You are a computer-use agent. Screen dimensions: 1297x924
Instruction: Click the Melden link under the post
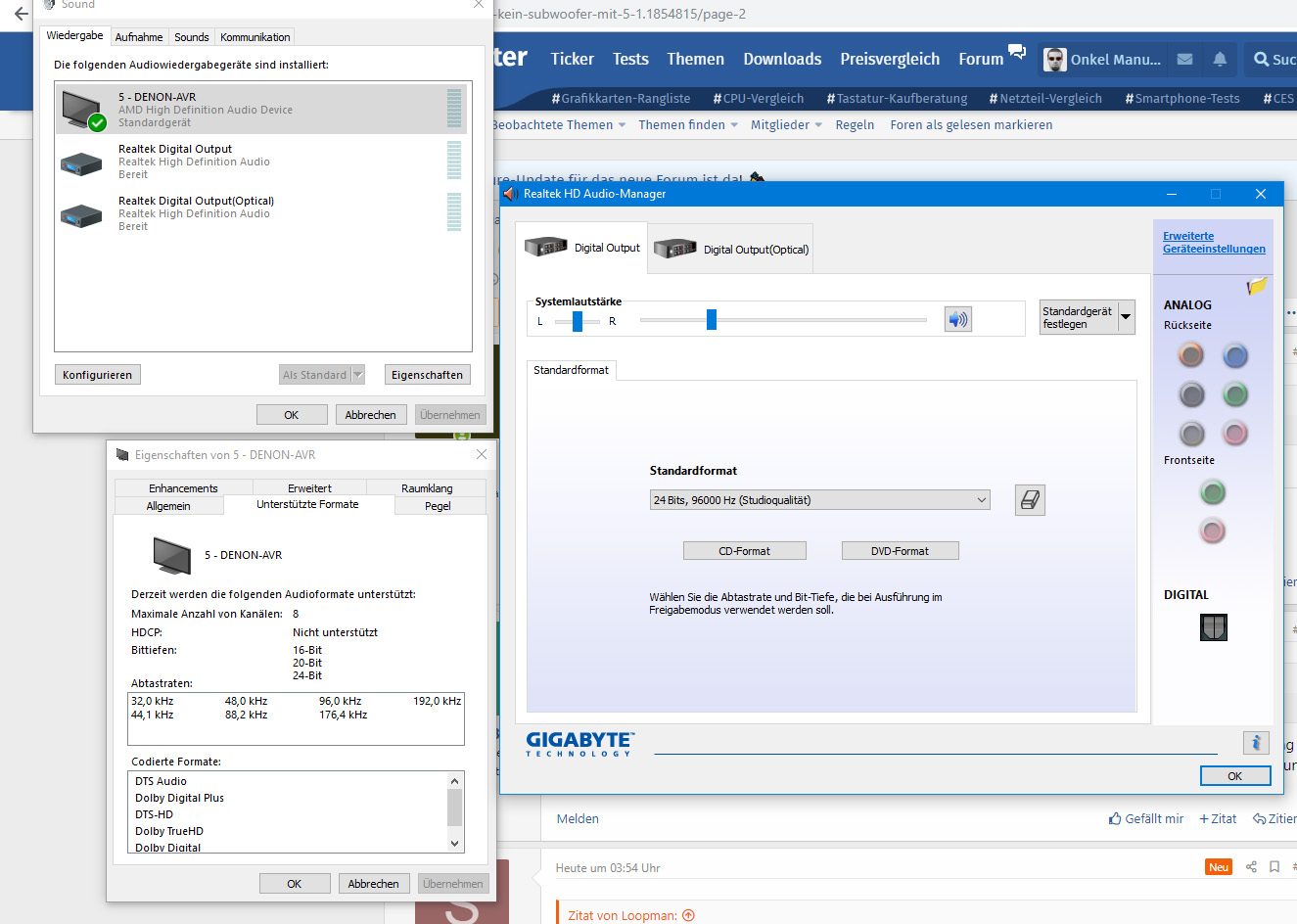pos(578,818)
